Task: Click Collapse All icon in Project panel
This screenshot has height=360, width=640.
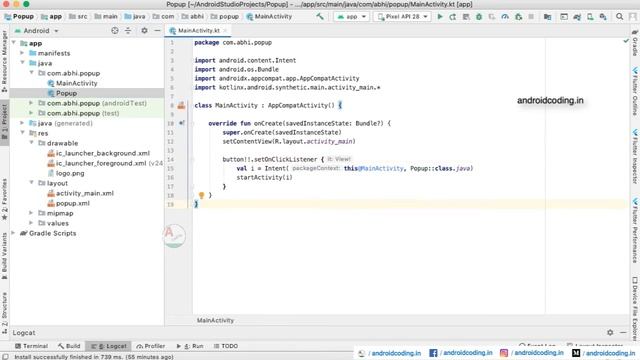Action: click(x=128, y=31)
